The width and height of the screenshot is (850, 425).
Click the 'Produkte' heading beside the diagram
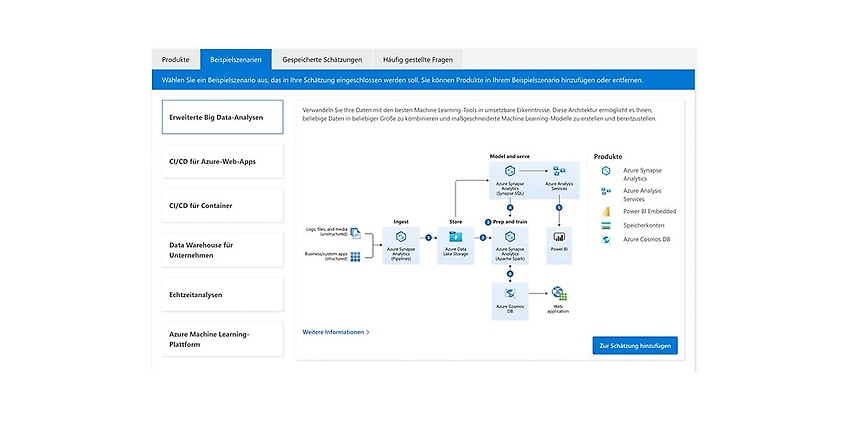pyautogui.click(x=608, y=156)
